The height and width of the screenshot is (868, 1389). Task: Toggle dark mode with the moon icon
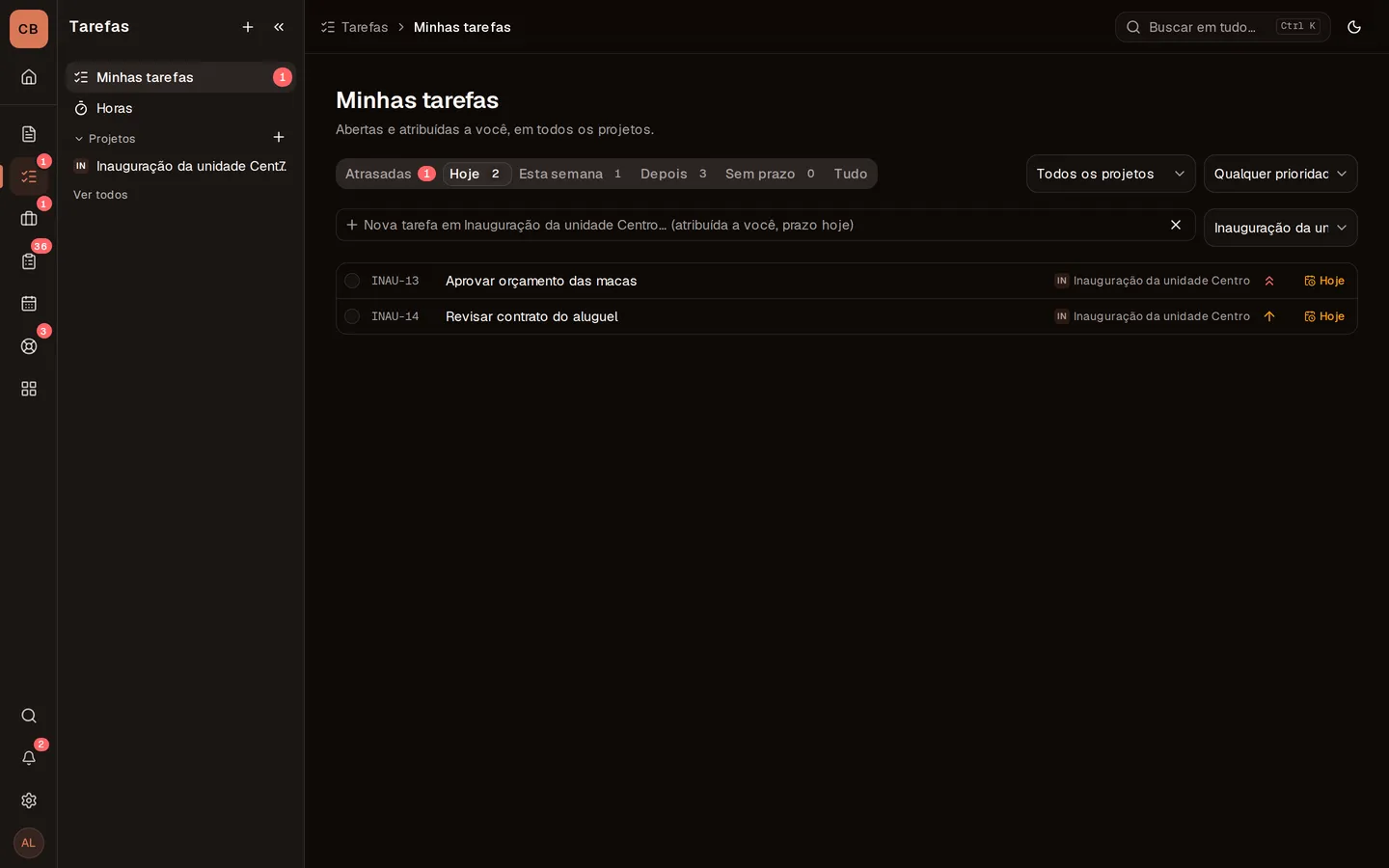click(x=1354, y=27)
